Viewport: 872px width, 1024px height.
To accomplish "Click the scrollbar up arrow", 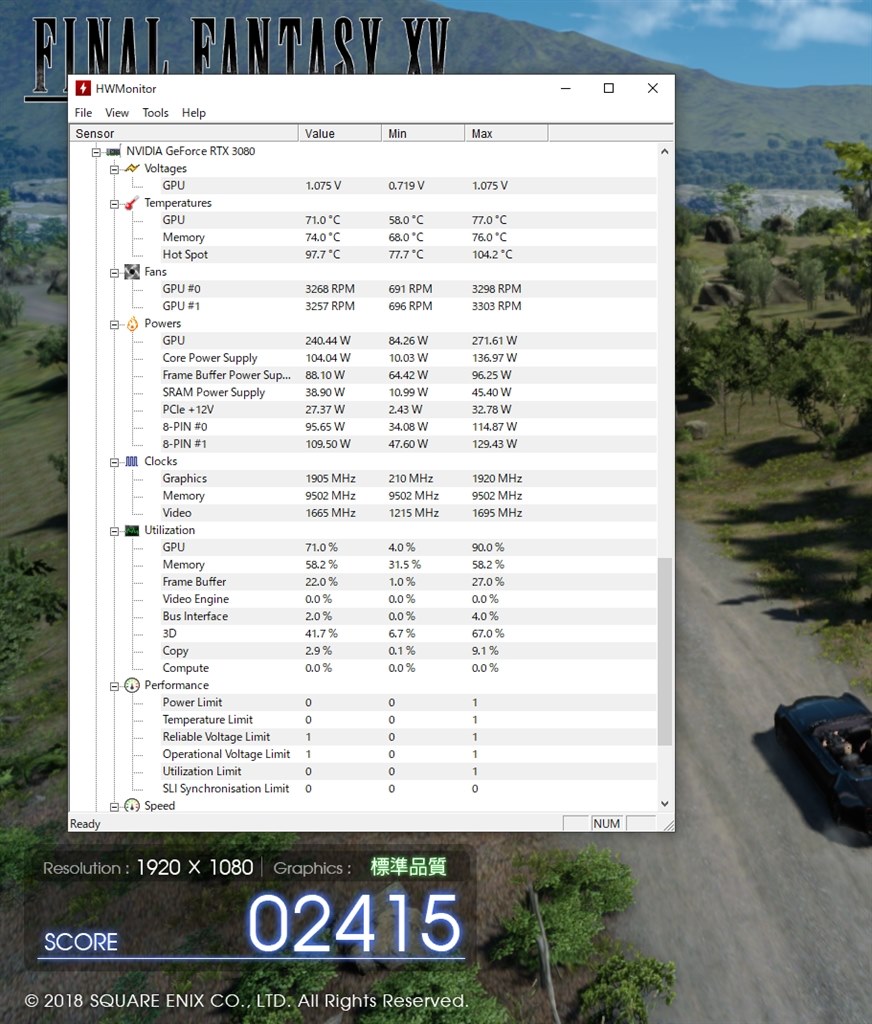I will (664, 152).
